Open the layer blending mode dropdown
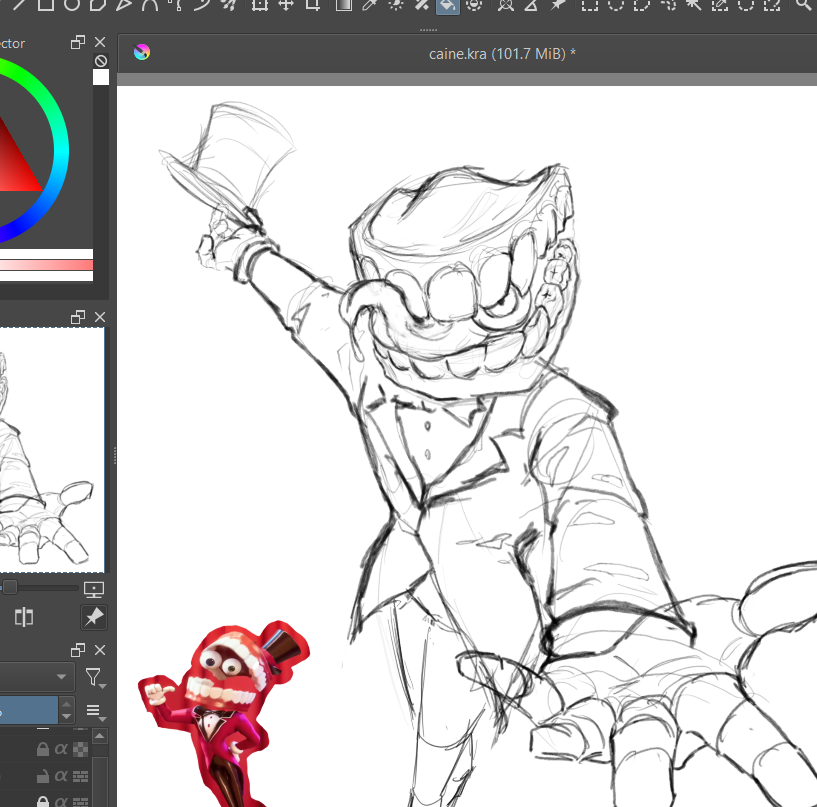This screenshot has height=807, width=817. click(36, 677)
